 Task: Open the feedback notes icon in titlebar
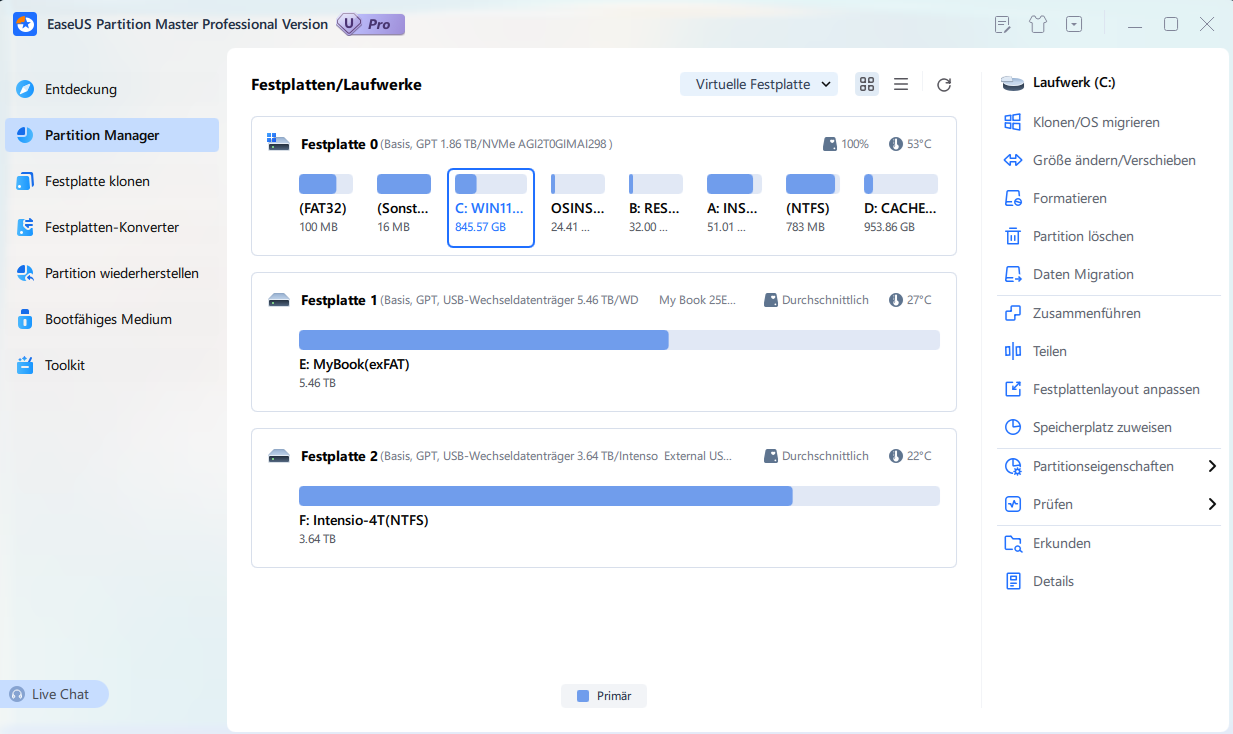pos(1002,23)
